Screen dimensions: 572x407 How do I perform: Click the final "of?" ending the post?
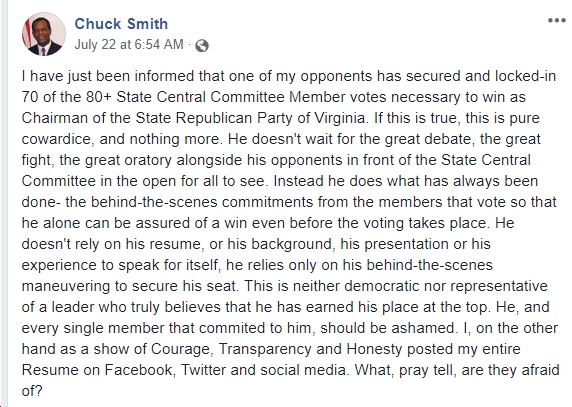pos(32,391)
